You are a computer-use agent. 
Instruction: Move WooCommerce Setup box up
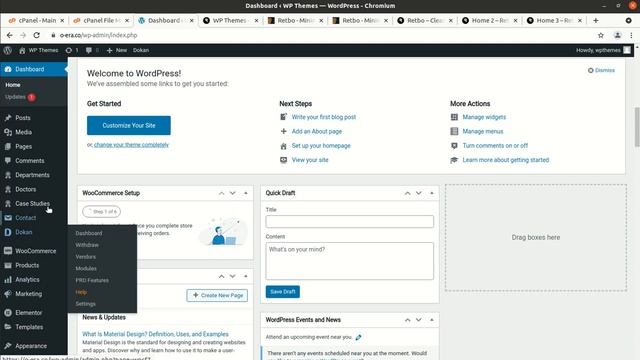[x=221, y=193]
